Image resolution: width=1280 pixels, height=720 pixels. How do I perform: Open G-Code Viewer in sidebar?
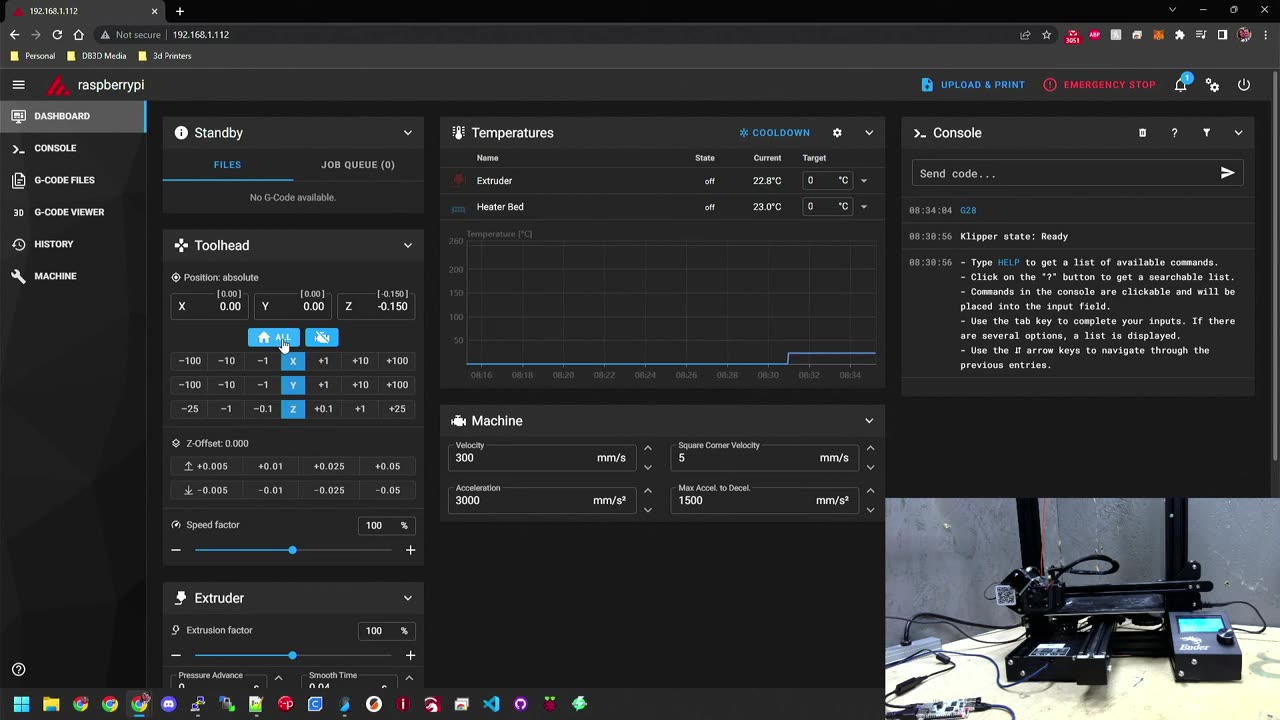pyautogui.click(x=72, y=212)
